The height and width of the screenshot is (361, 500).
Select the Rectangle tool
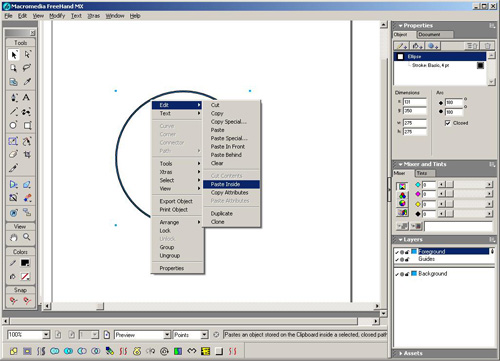(x=27, y=125)
